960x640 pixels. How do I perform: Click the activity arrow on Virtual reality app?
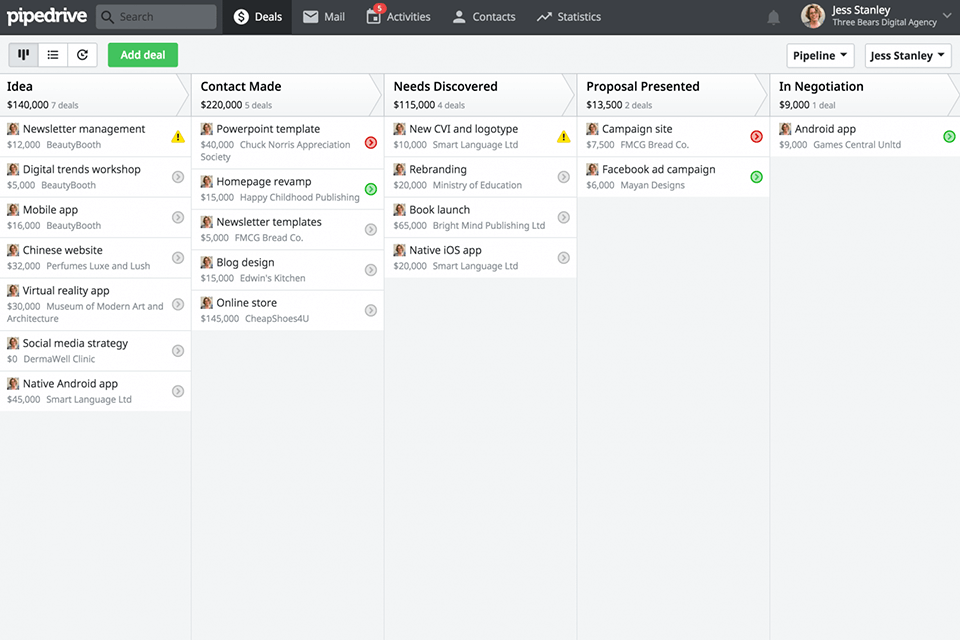pos(178,304)
